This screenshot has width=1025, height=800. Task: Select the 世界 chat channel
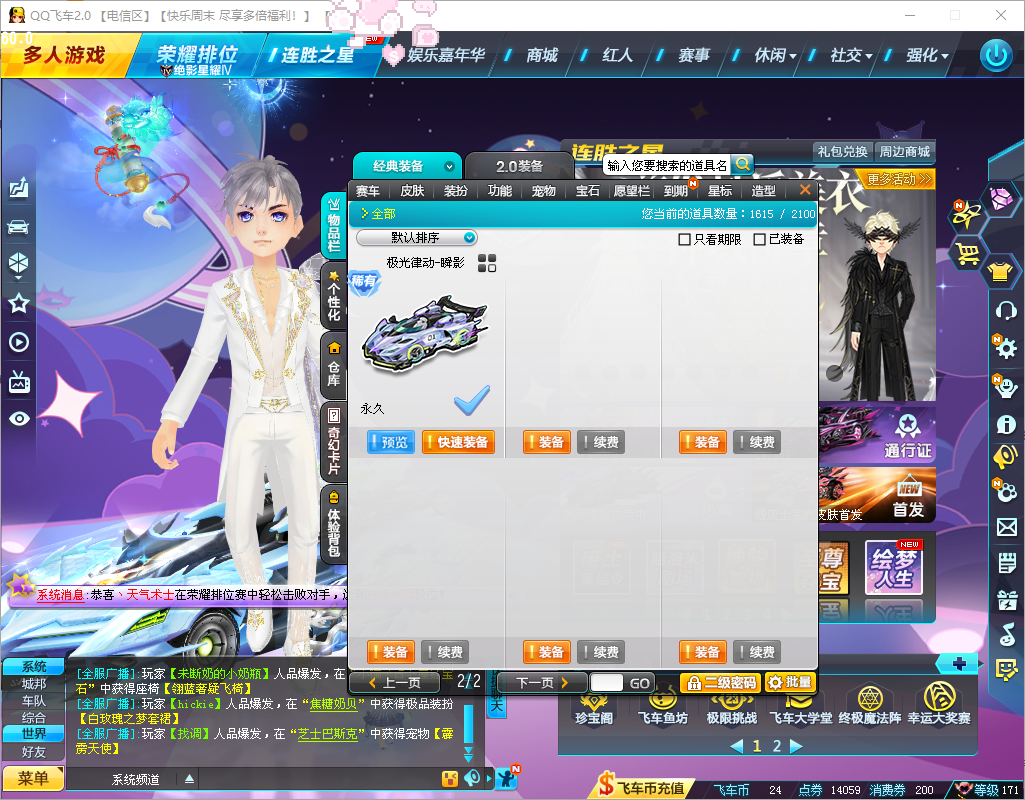pyautogui.click(x=33, y=733)
